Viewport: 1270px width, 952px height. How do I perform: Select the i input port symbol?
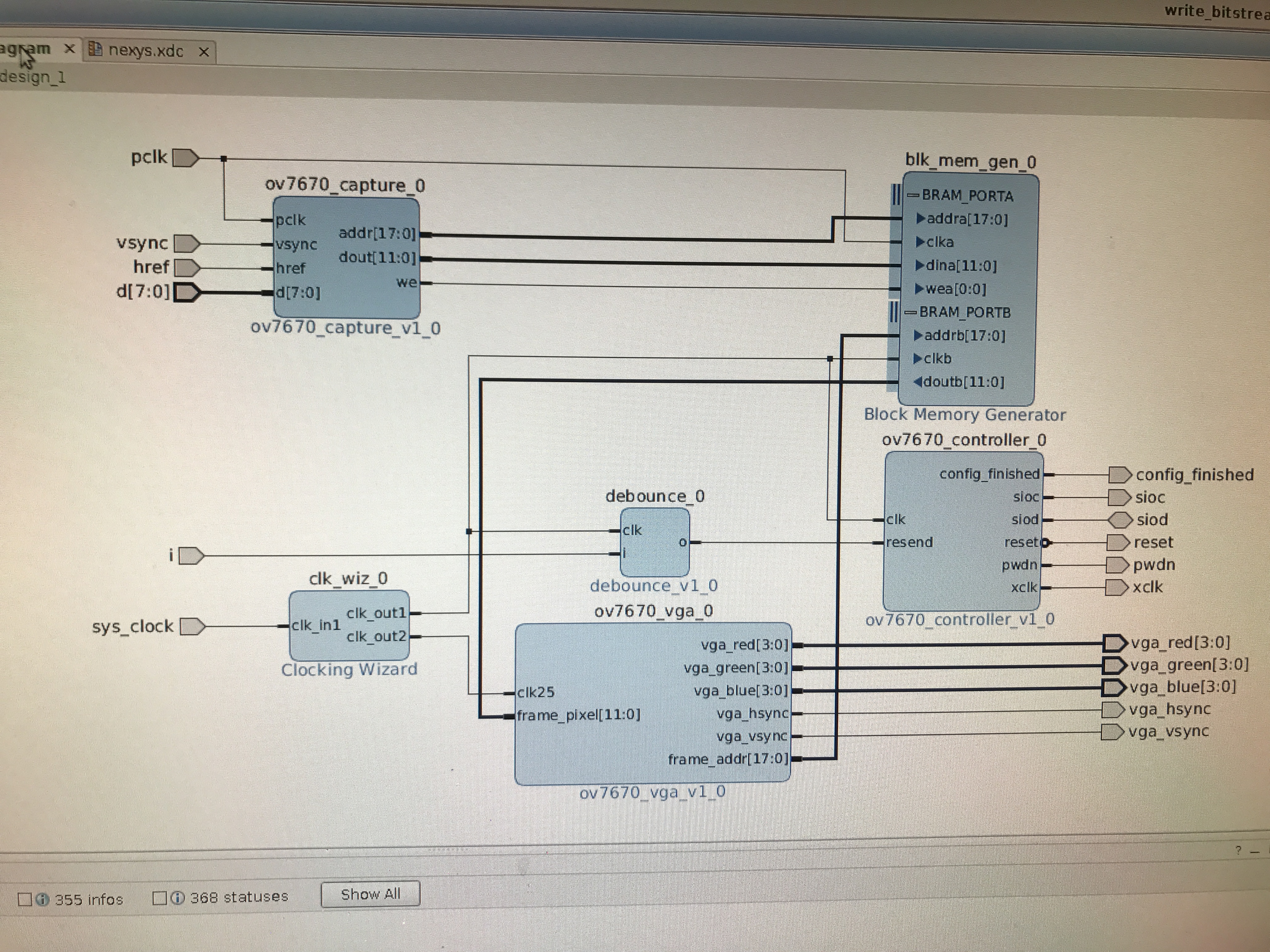(x=191, y=556)
